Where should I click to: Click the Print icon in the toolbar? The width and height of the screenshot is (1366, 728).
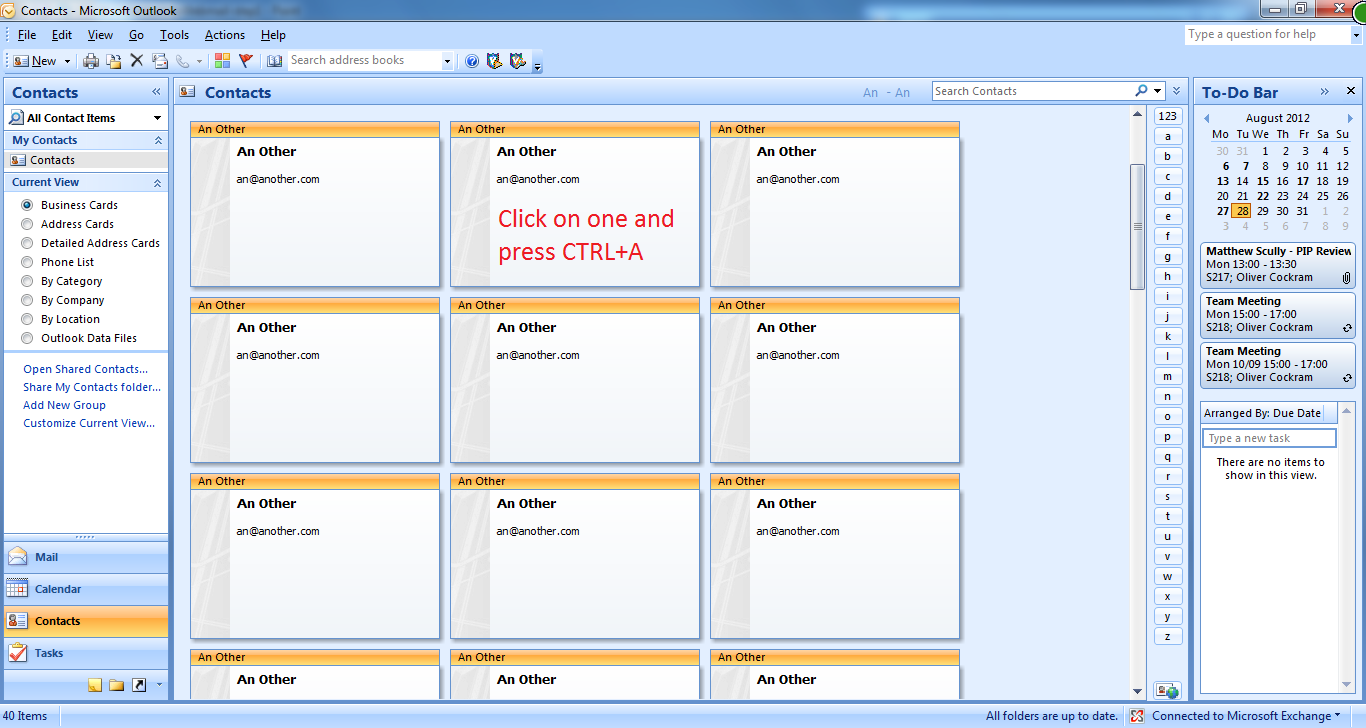click(x=91, y=61)
